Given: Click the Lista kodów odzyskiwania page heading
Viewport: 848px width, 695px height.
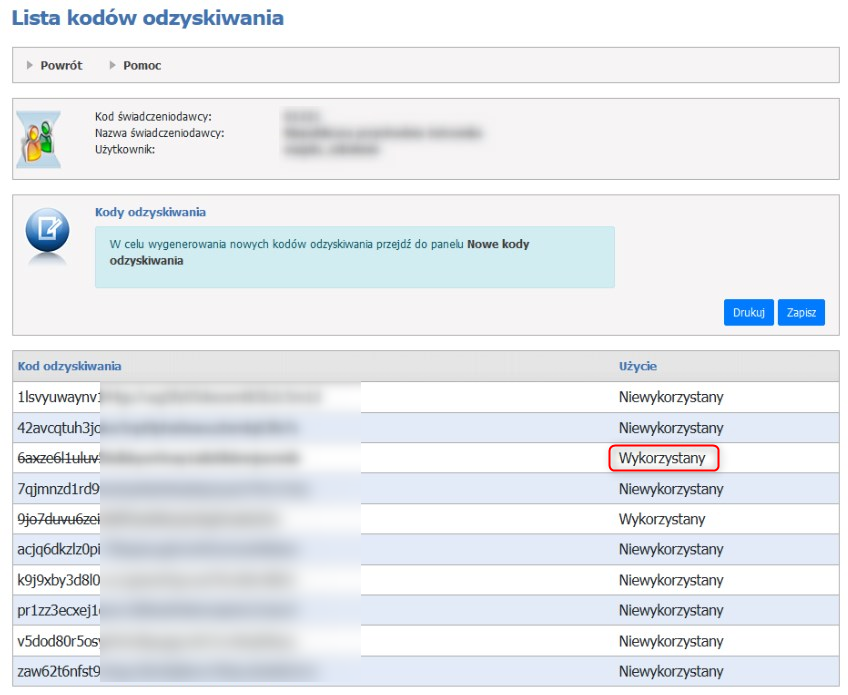Looking at the screenshot, I should [x=147, y=18].
